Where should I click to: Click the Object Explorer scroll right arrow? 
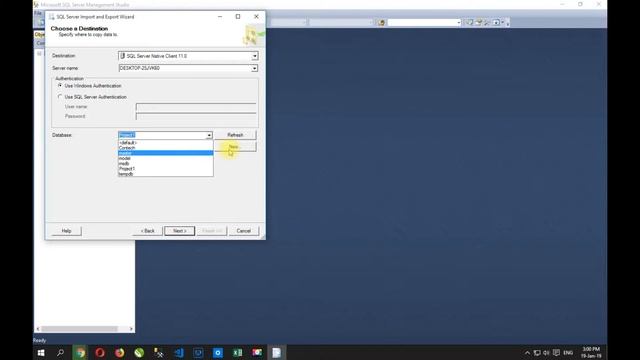pyautogui.click(x=131, y=329)
